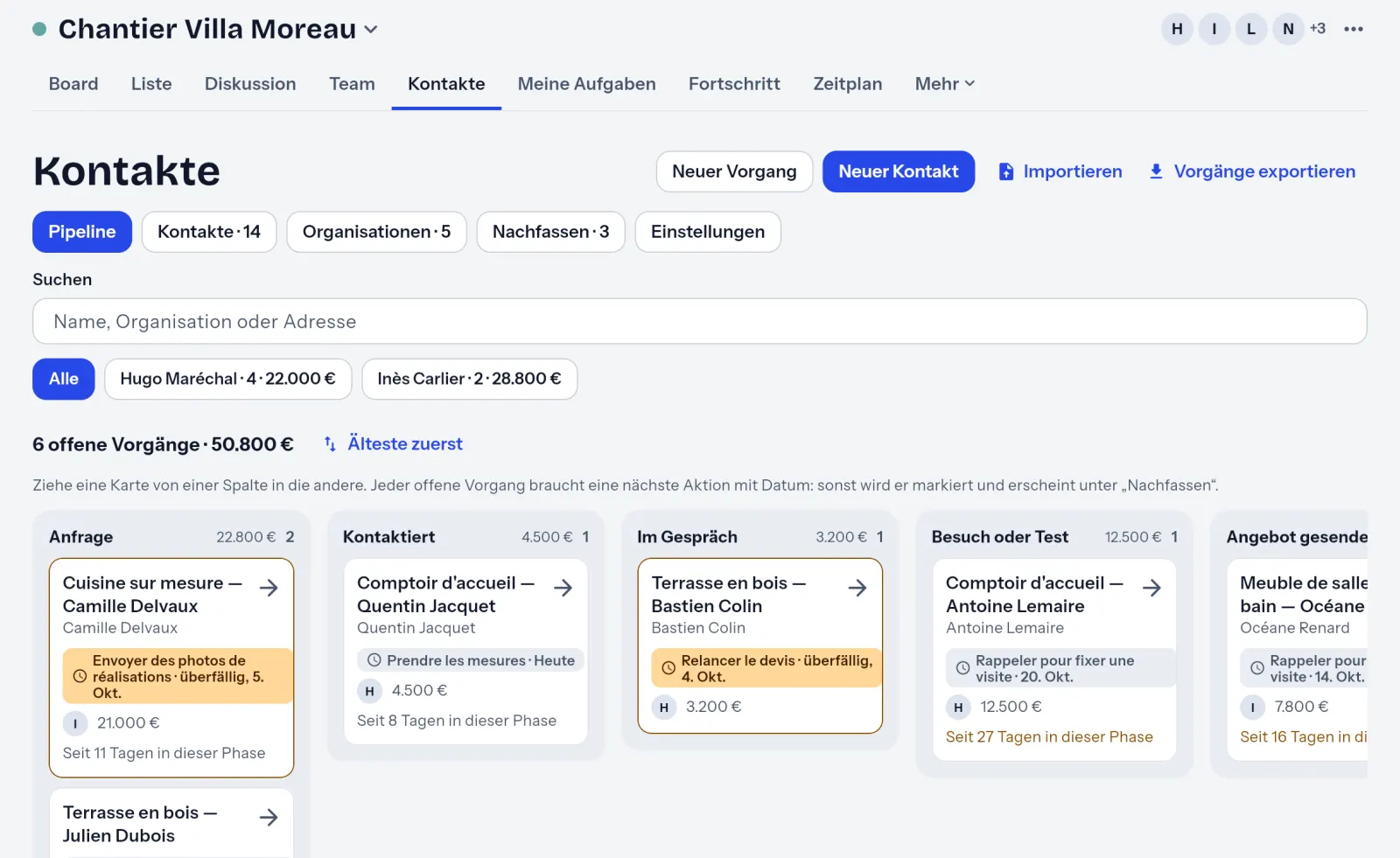Click the I member avatar in header
Viewport: 1400px width, 858px height.
1214,29
